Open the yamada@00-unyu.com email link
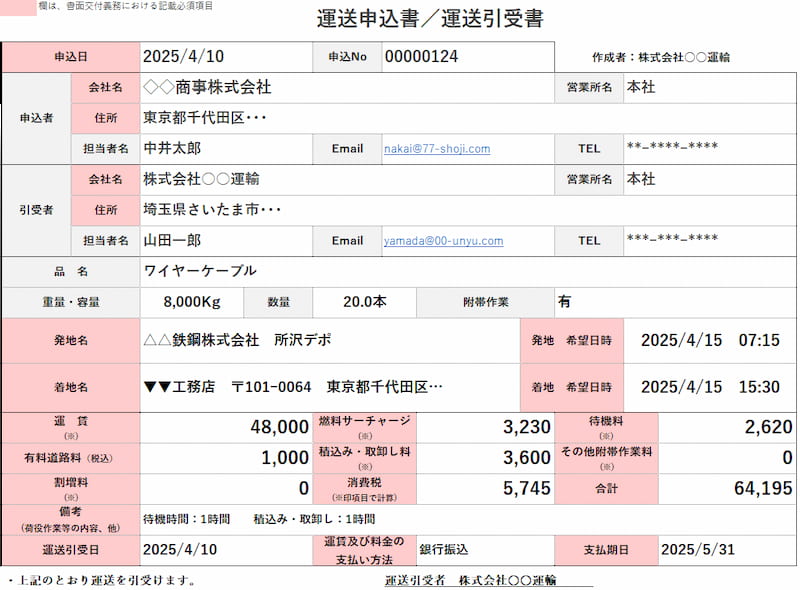 click(x=443, y=240)
